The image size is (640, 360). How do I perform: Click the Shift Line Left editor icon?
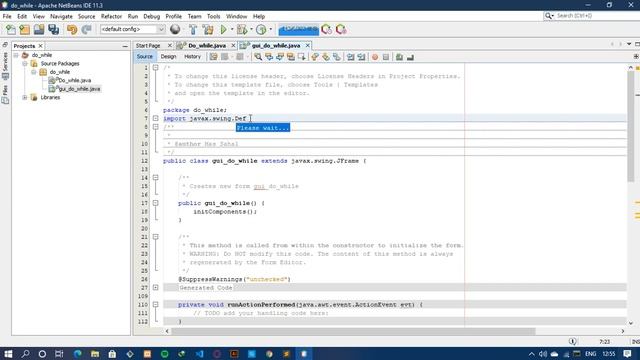tap(351, 57)
